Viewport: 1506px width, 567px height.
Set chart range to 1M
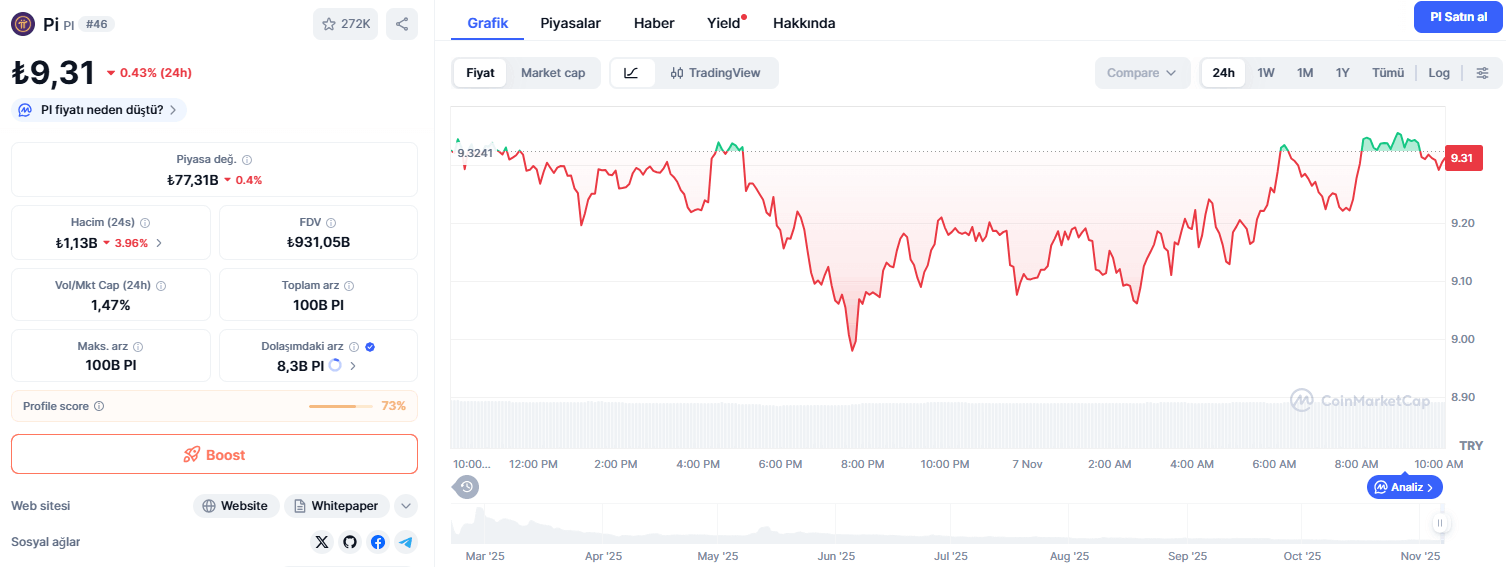click(x=1305, y=73)
